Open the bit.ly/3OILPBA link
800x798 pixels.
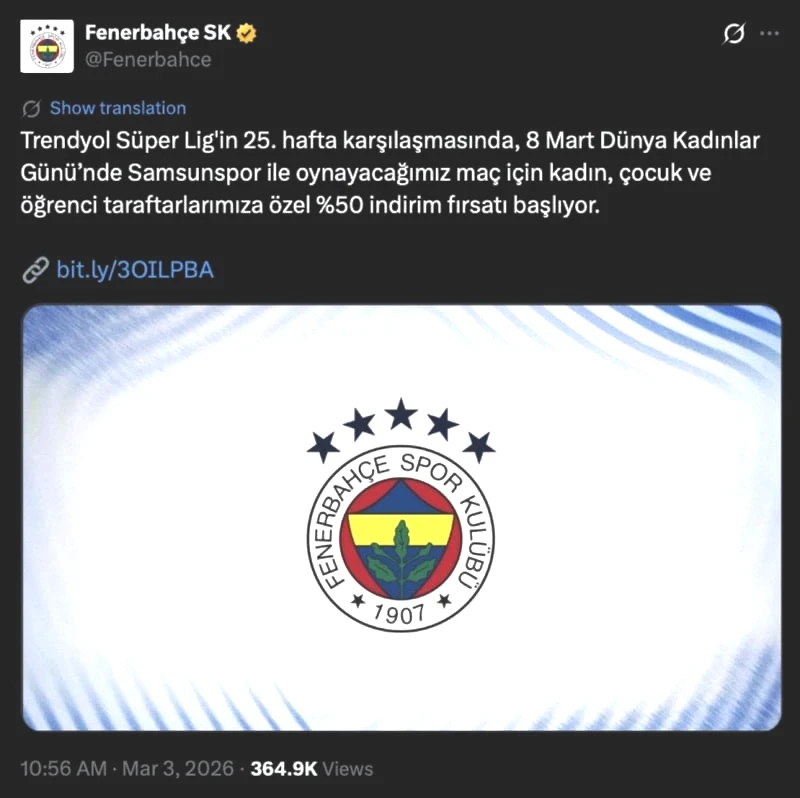[x=135, y=270]
